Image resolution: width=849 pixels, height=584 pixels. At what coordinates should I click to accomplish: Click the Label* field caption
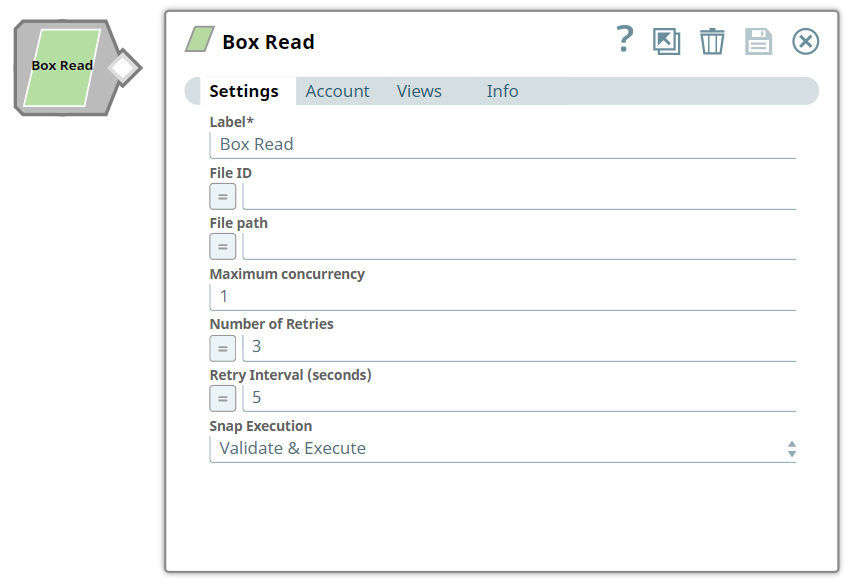tap(231, 122)
